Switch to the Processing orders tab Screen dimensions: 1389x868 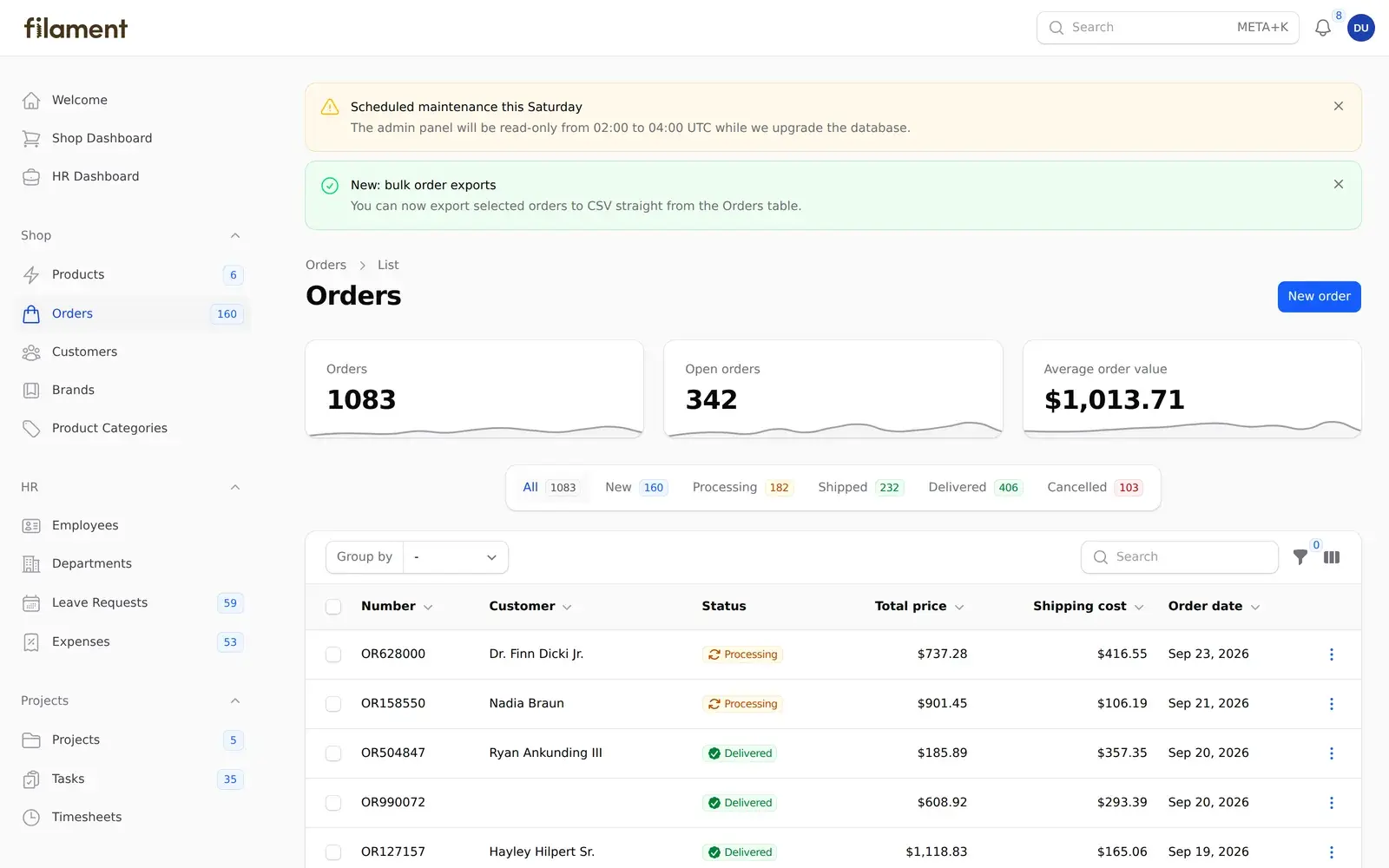pyautogui.click(x=742, y=488)
